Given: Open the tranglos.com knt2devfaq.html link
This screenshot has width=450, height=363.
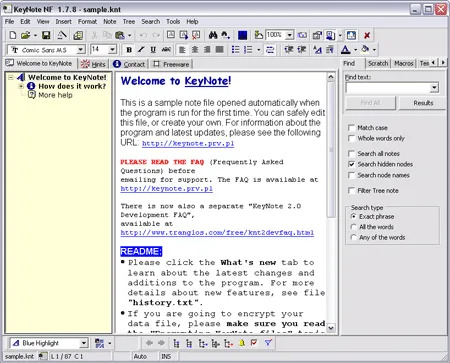Looking at the screenshot, I should 217,232.
